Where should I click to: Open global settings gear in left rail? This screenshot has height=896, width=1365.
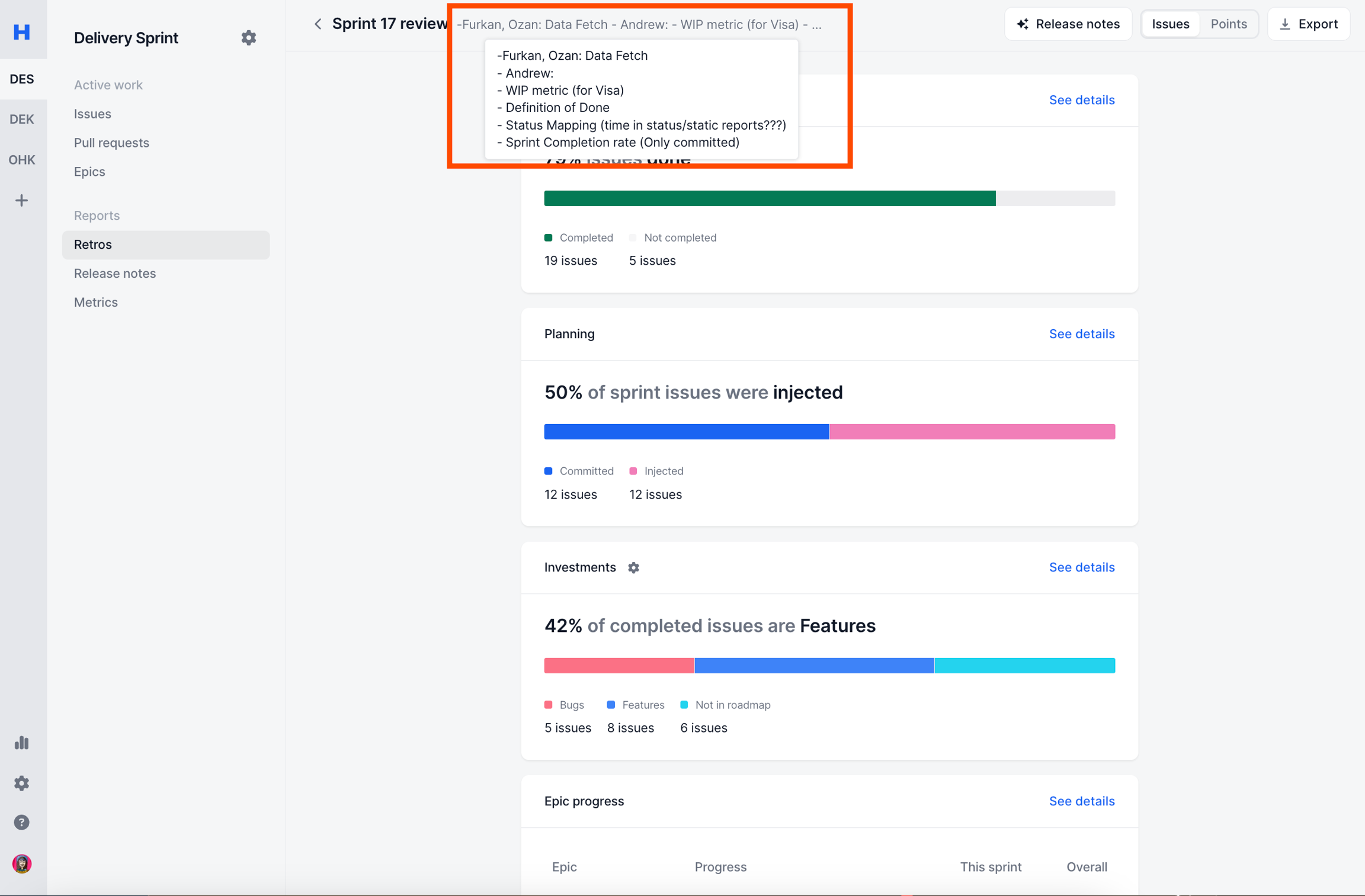(22, 783)
